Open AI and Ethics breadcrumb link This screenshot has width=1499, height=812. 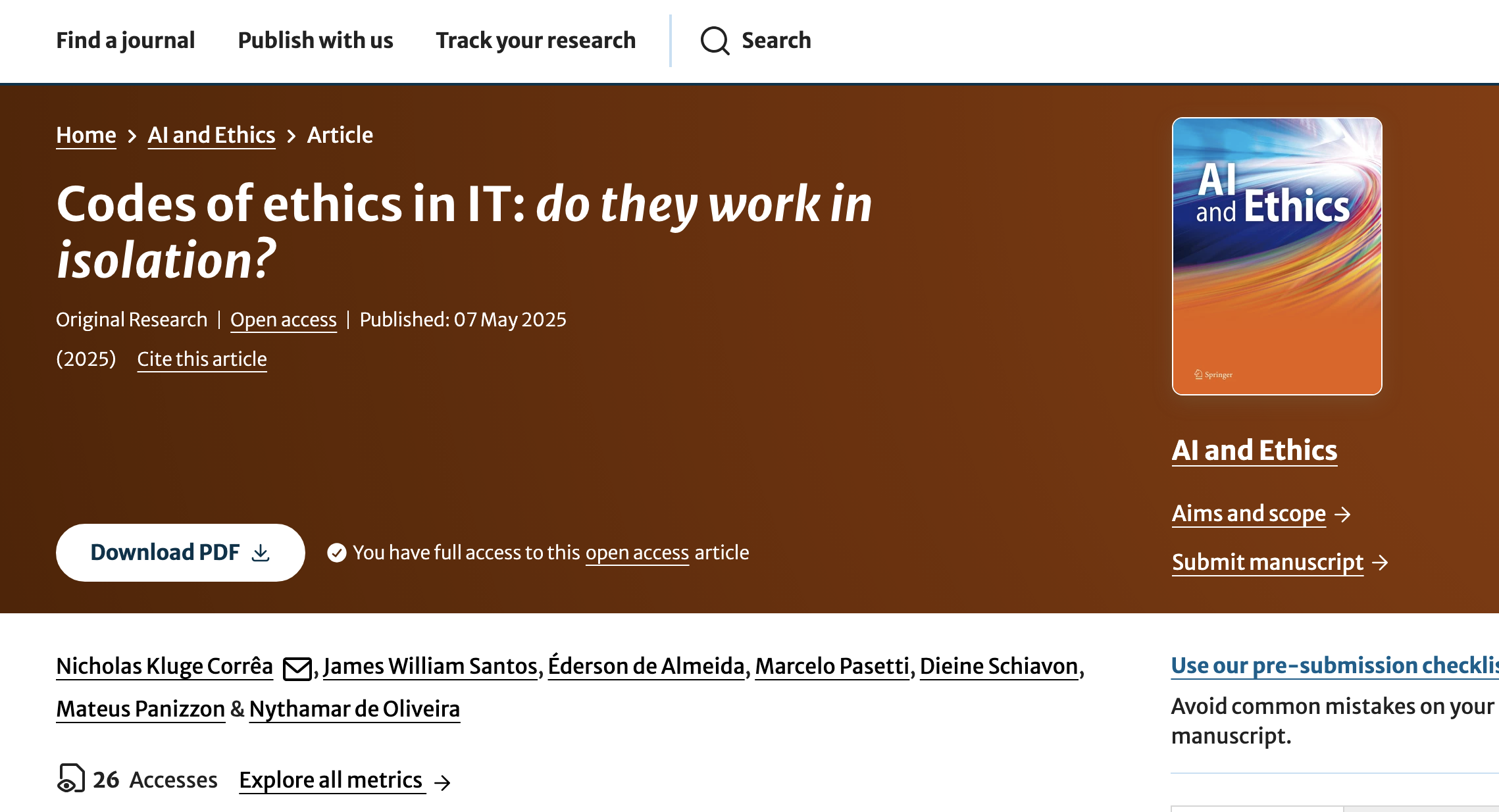(x=211, y=135)
